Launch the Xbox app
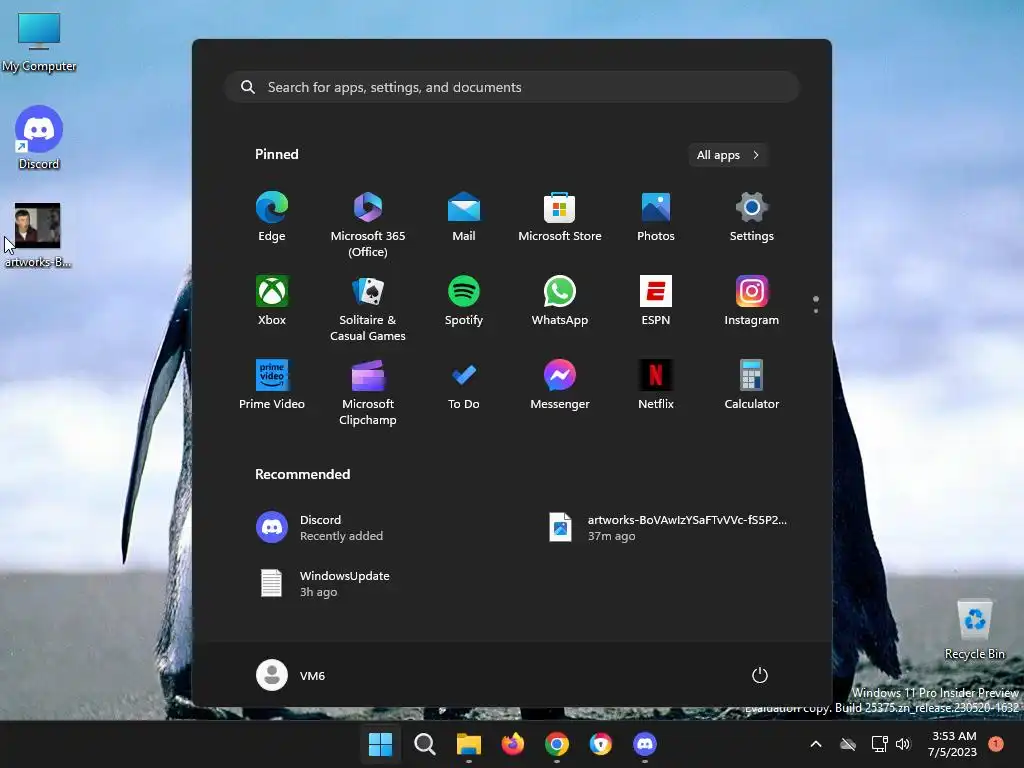 click(x=272, y=301)
